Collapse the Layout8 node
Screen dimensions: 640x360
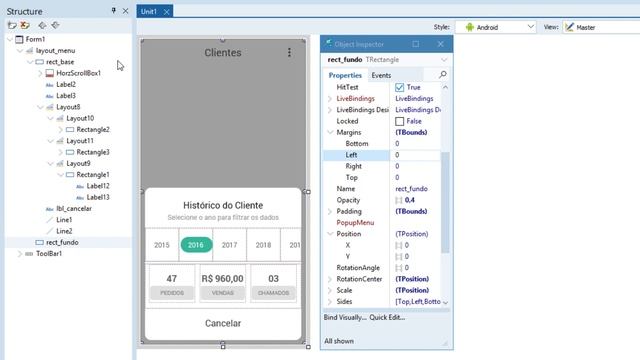coord(40,107)
